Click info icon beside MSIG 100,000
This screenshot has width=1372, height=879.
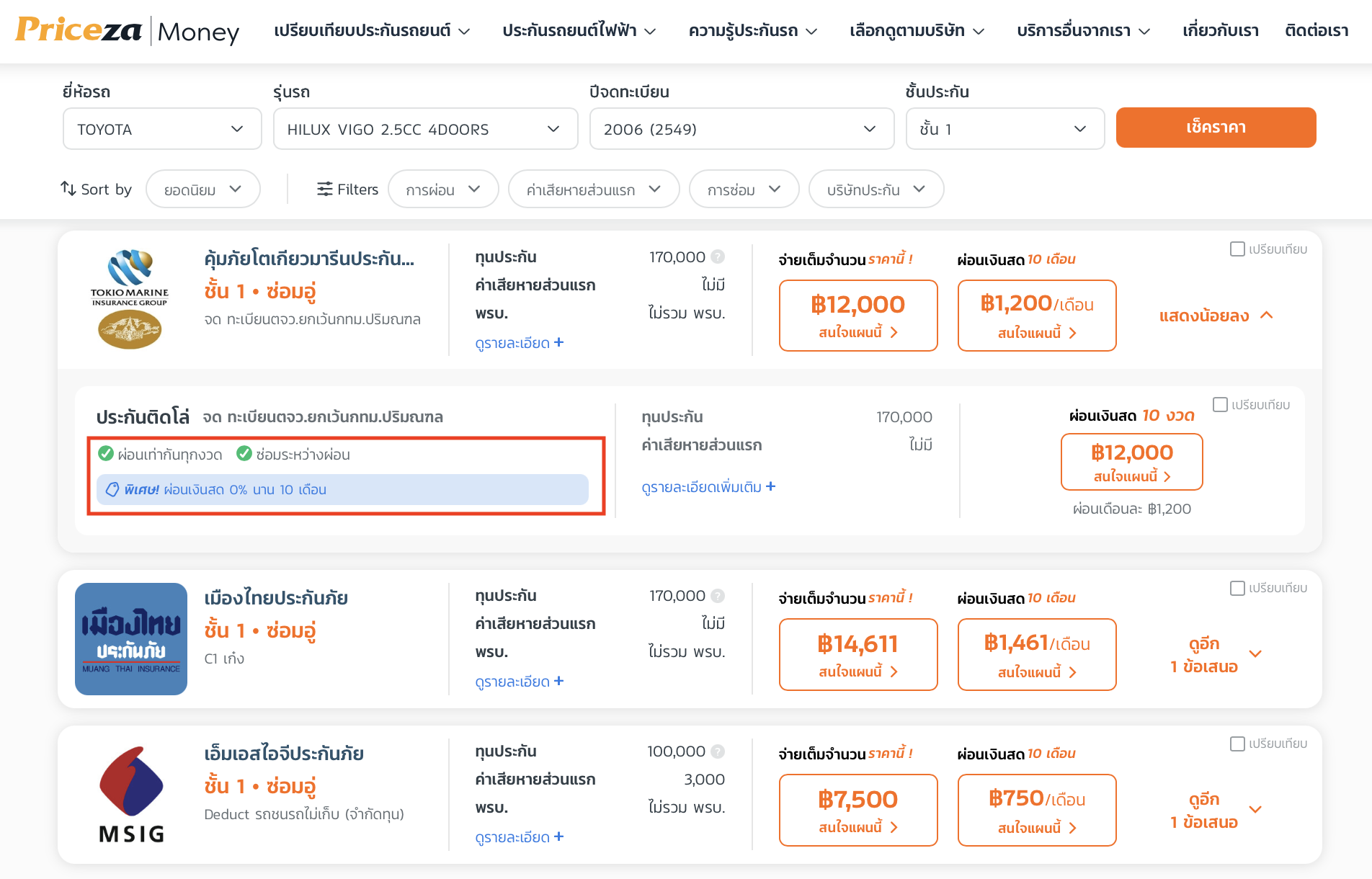718,751
